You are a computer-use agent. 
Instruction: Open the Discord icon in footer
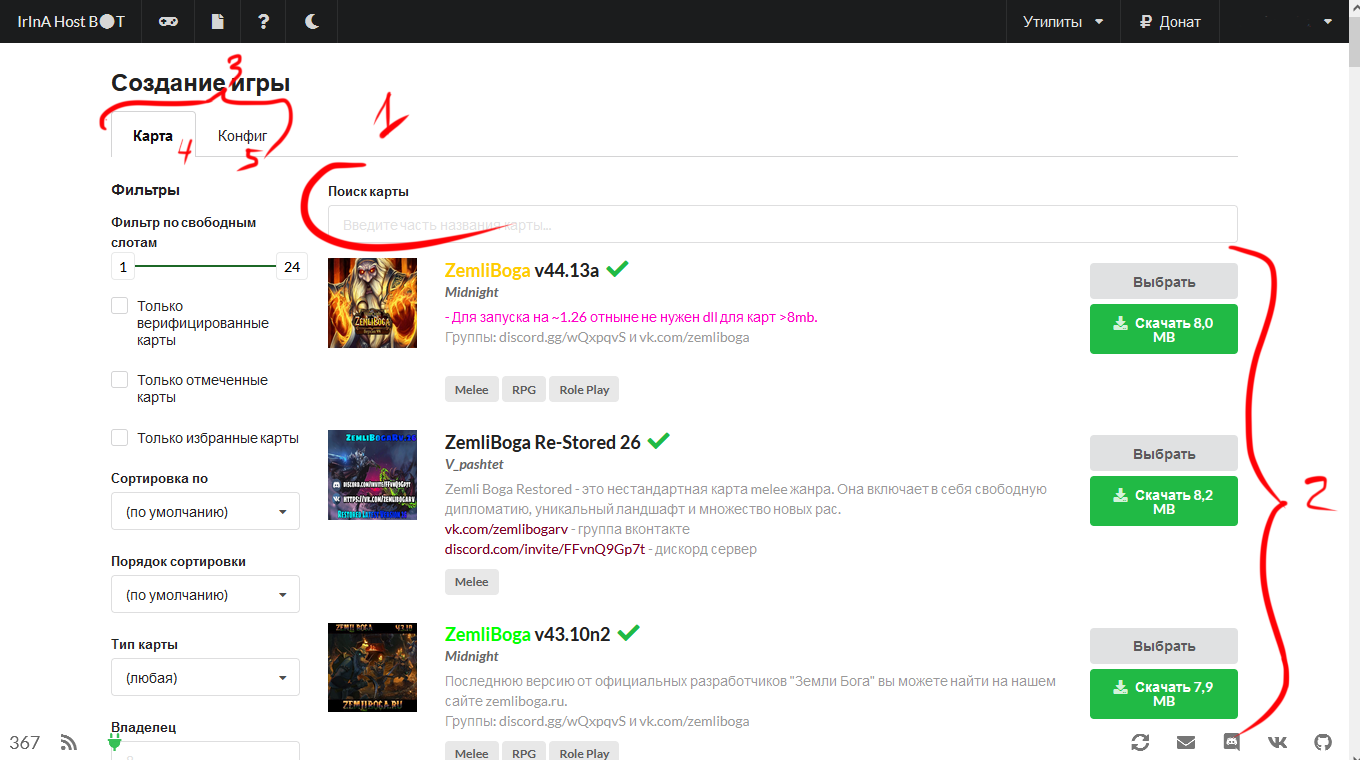pyautogui.click(x=1232, y=742)
